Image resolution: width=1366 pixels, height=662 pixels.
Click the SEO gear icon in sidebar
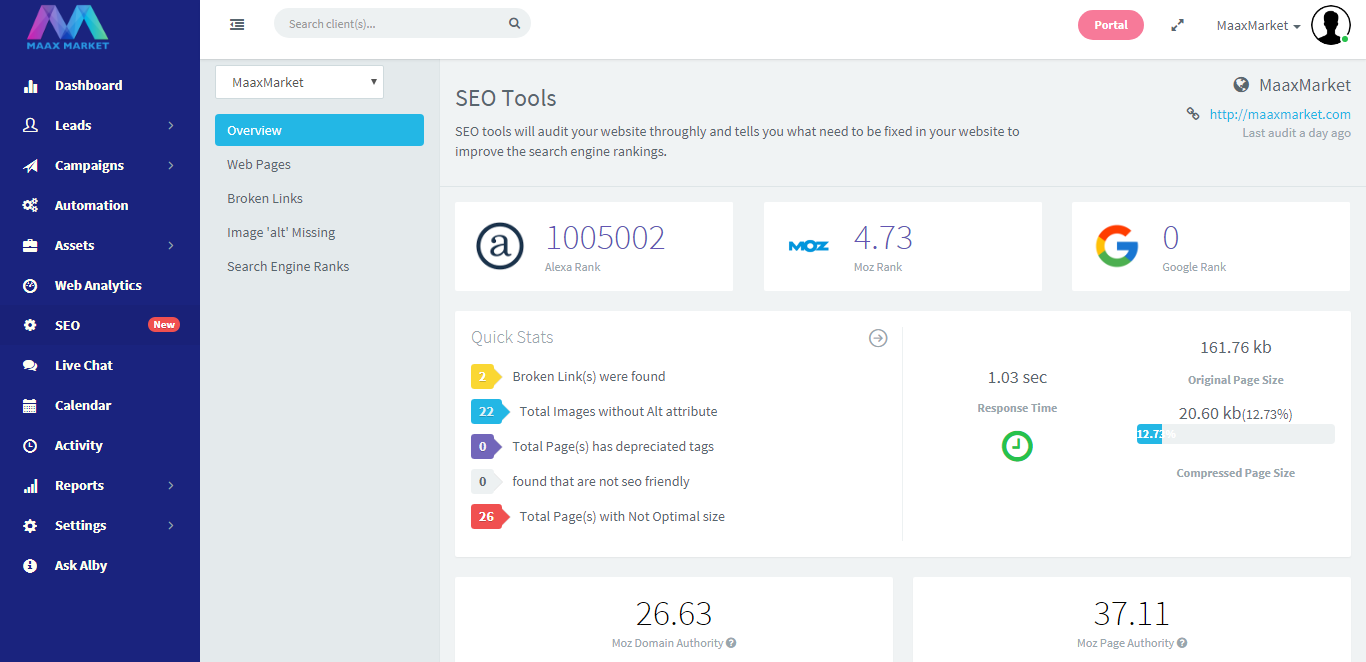coord(31,325)
